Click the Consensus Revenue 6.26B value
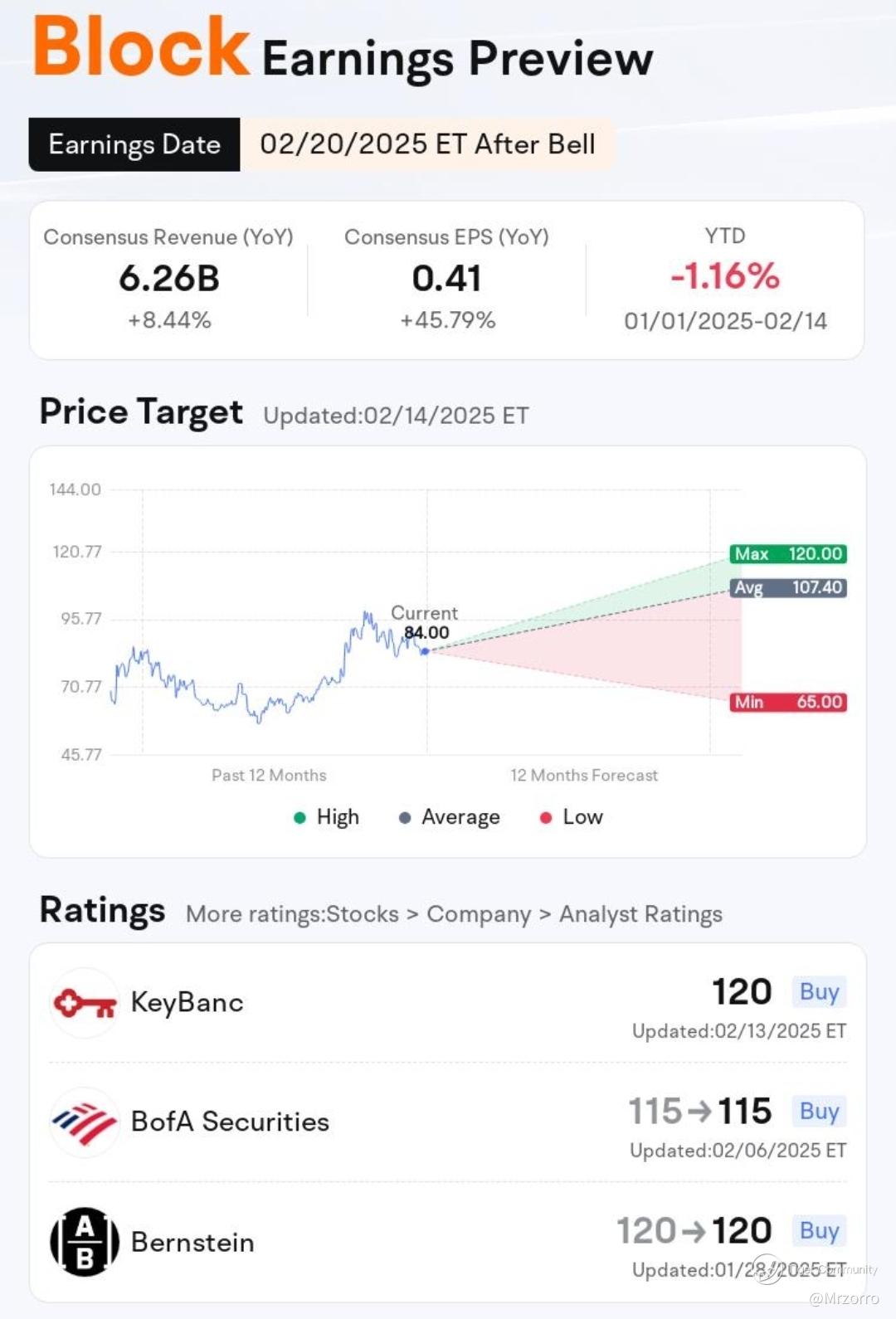 [169, 279]
